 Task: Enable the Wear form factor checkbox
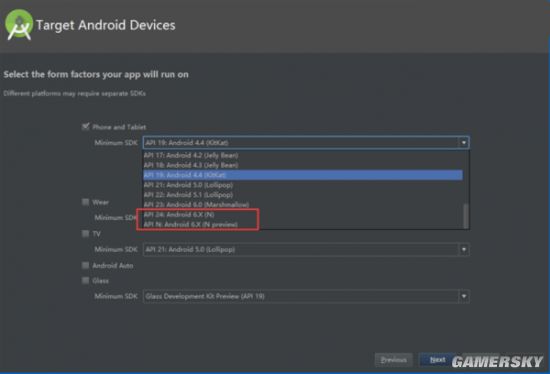coord(85,202)
